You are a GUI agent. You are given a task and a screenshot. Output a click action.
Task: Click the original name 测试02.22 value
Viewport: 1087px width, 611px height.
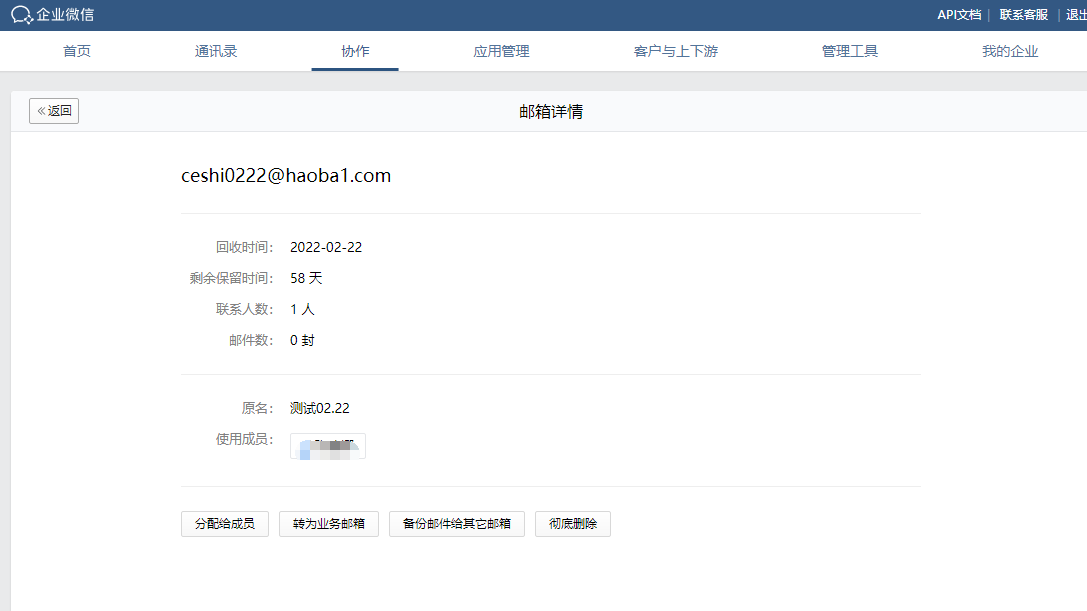pos(320,408)
